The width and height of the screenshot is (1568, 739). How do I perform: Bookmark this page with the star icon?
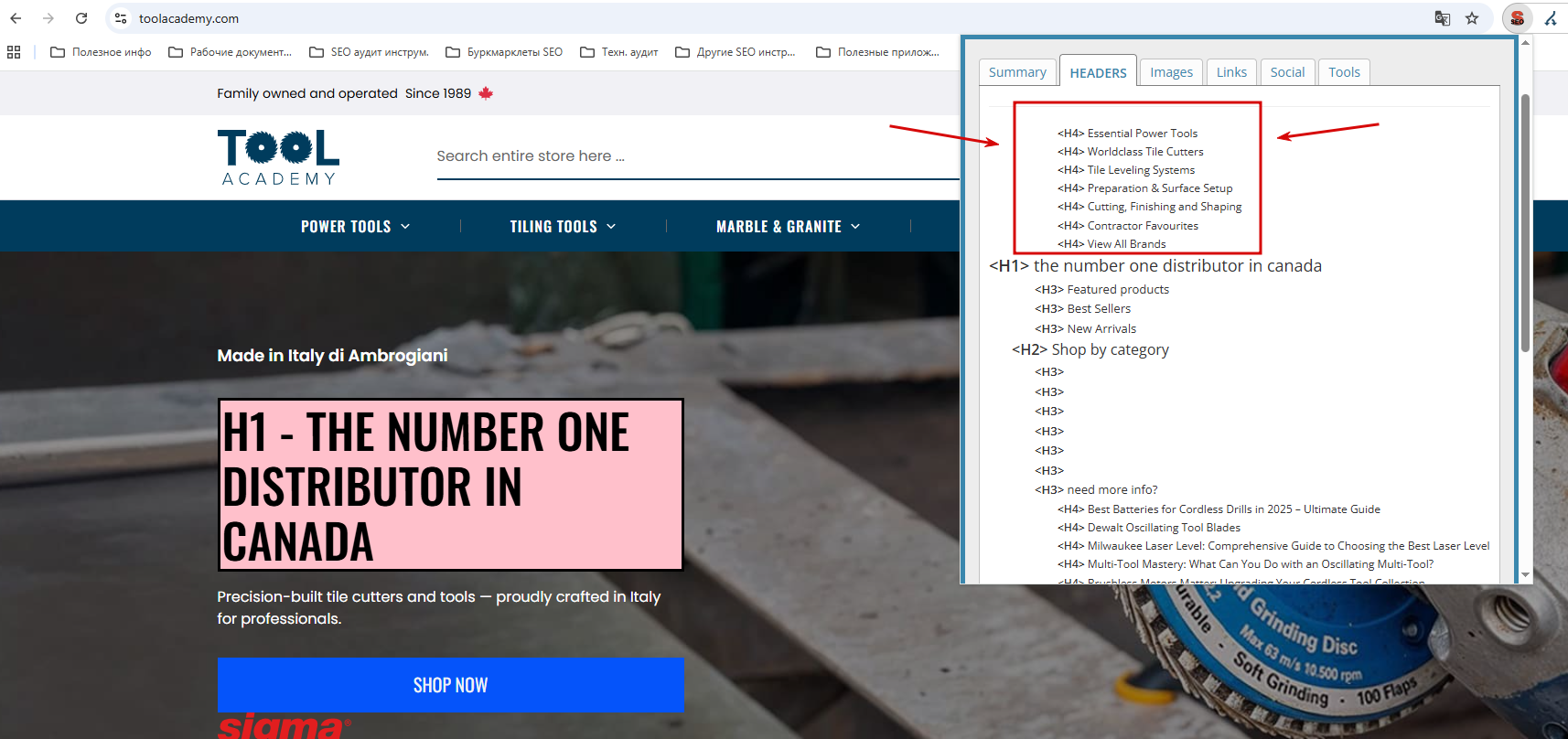point(1472,18)
